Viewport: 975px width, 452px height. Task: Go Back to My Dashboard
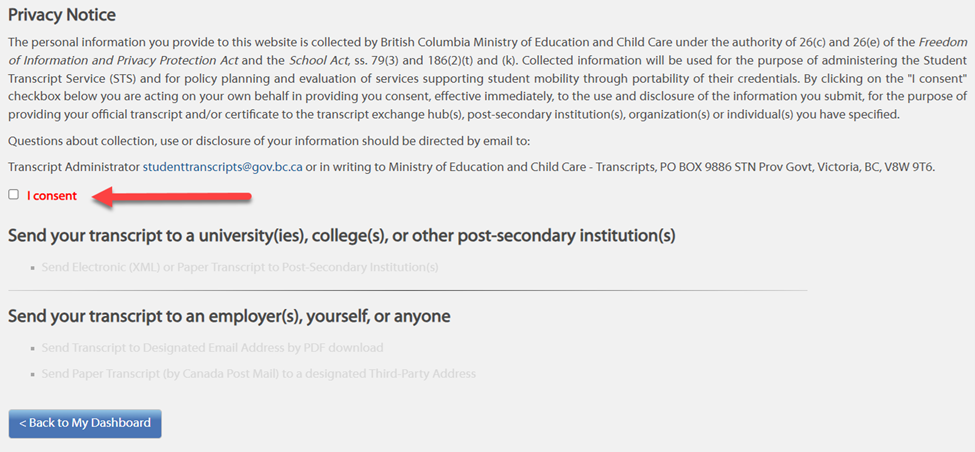coord(85,423)
